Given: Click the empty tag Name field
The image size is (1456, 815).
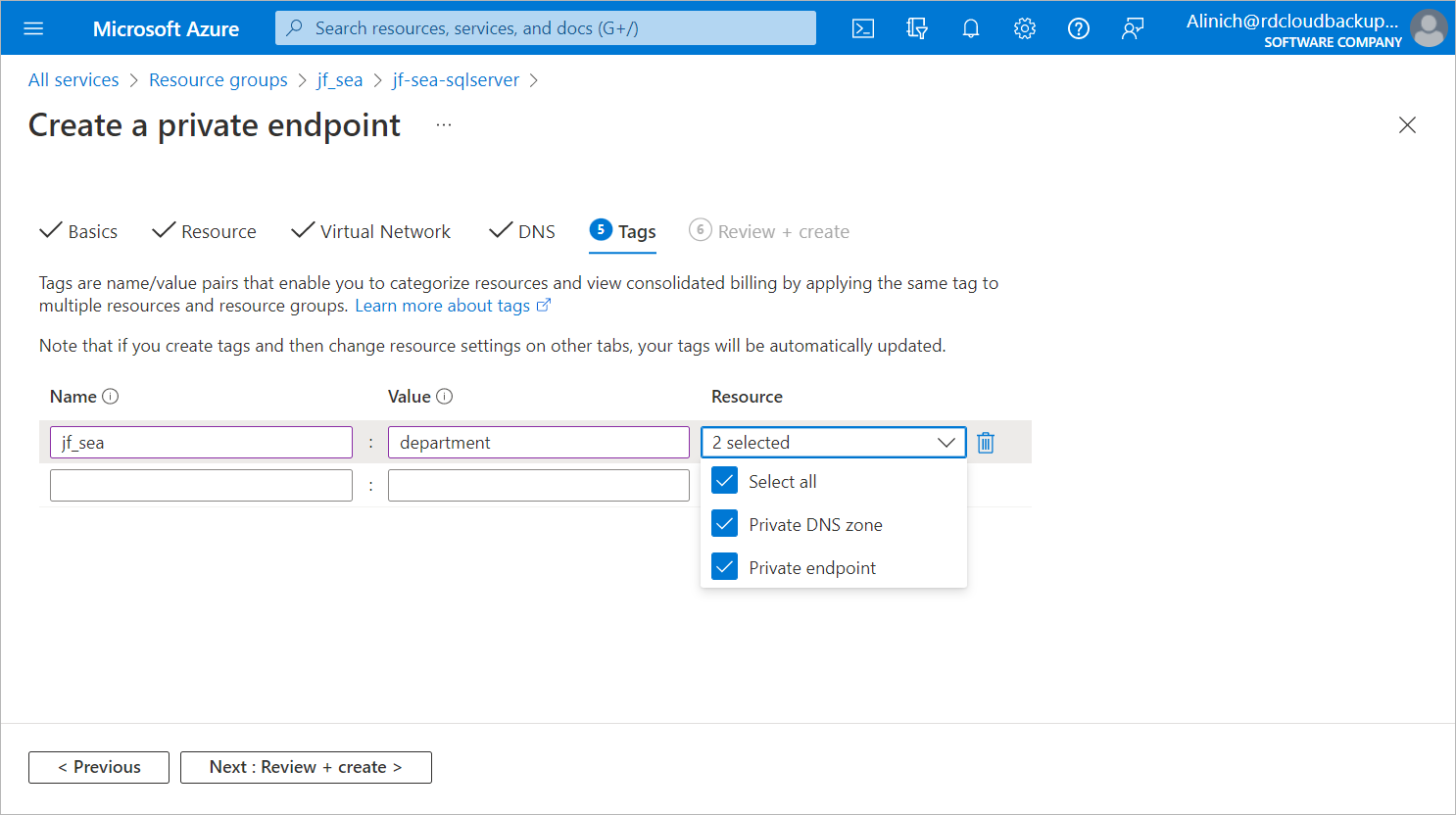Looking at the screenshot, I should (x=201, y=485).
